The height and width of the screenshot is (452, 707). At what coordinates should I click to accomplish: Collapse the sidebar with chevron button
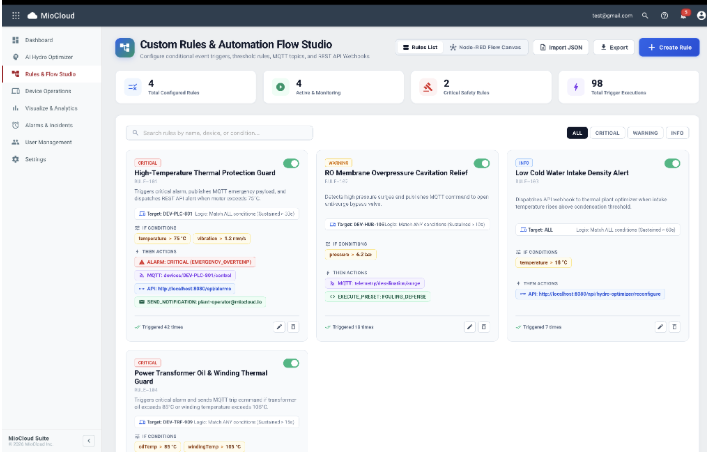89,441
